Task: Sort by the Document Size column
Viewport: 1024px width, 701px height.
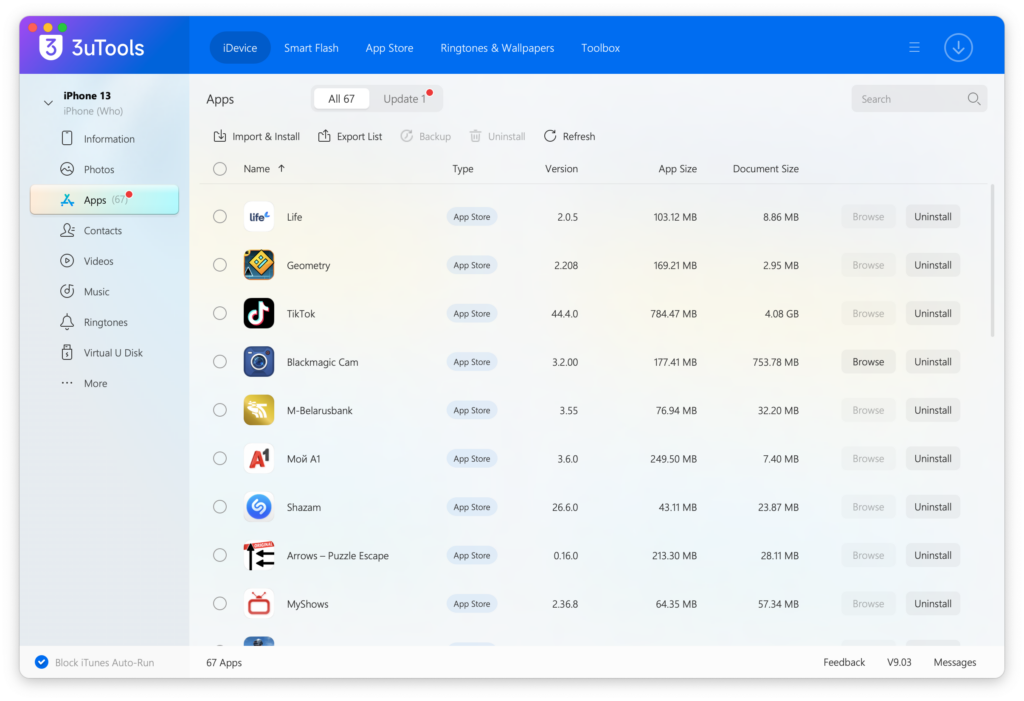Action: (765, 169)
